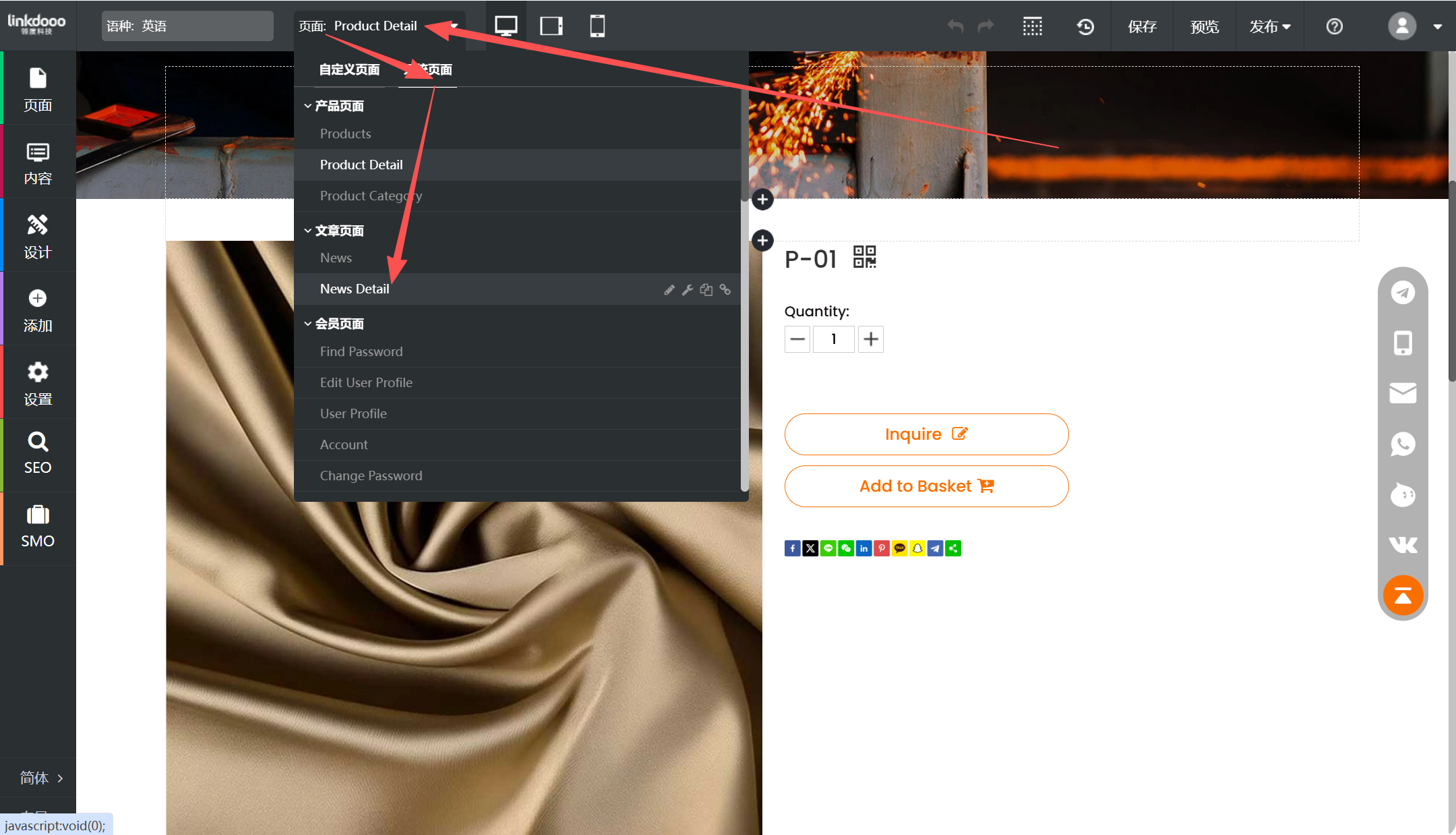Collapse the 会员页面 group
The width and height of the screenshot is (1456, 835).
(334, 324)
